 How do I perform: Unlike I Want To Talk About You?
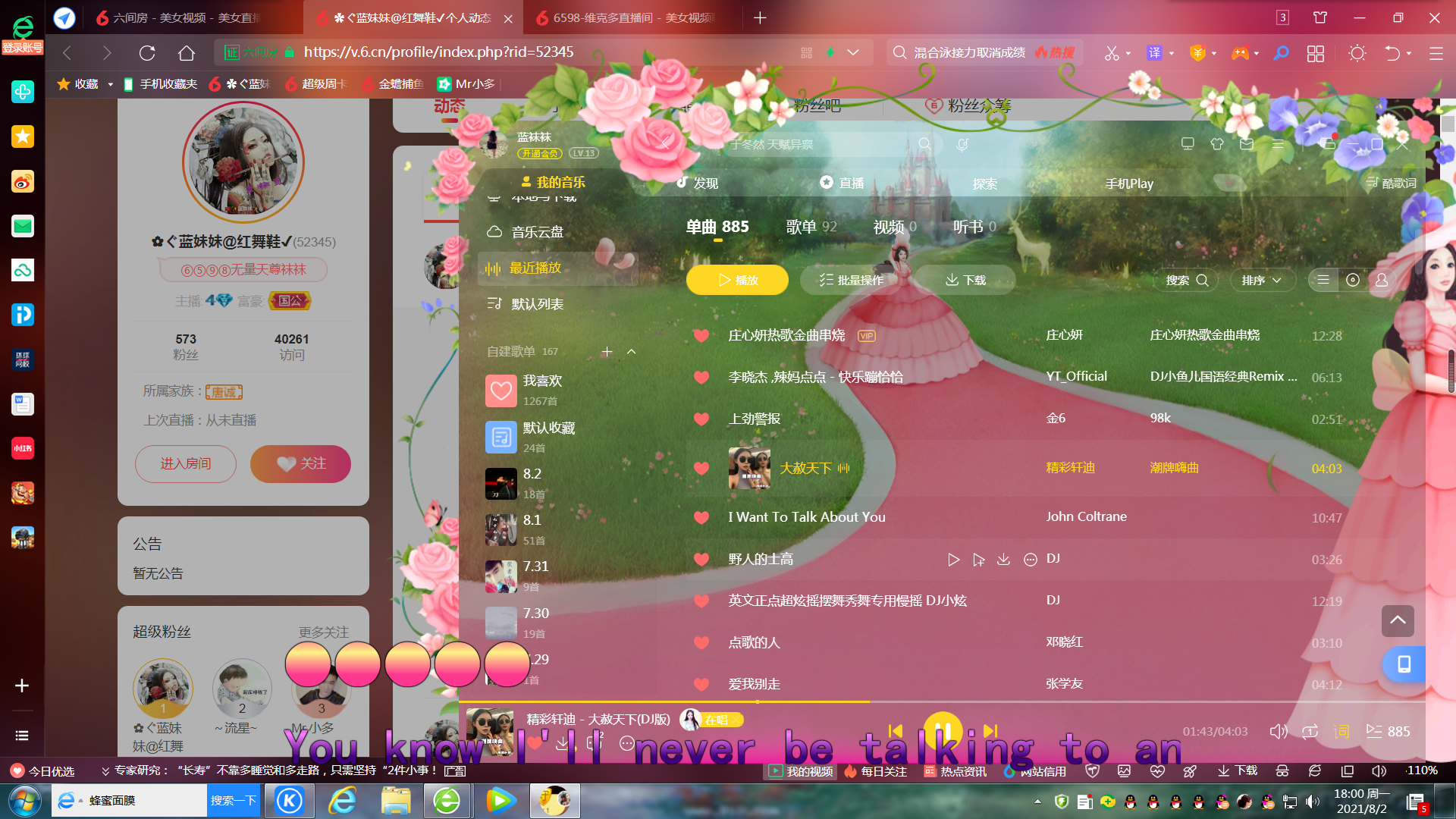(701, 517)
